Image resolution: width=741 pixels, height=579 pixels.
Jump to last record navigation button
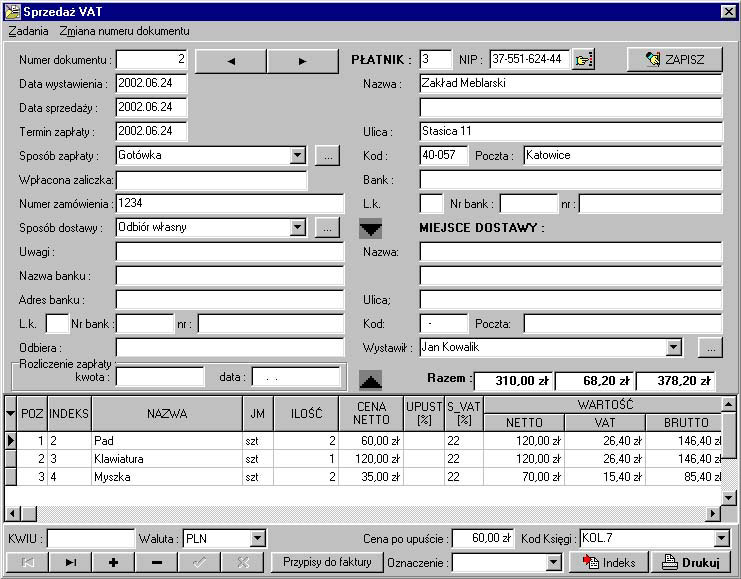pyautogui.click(x=71, y=562)
